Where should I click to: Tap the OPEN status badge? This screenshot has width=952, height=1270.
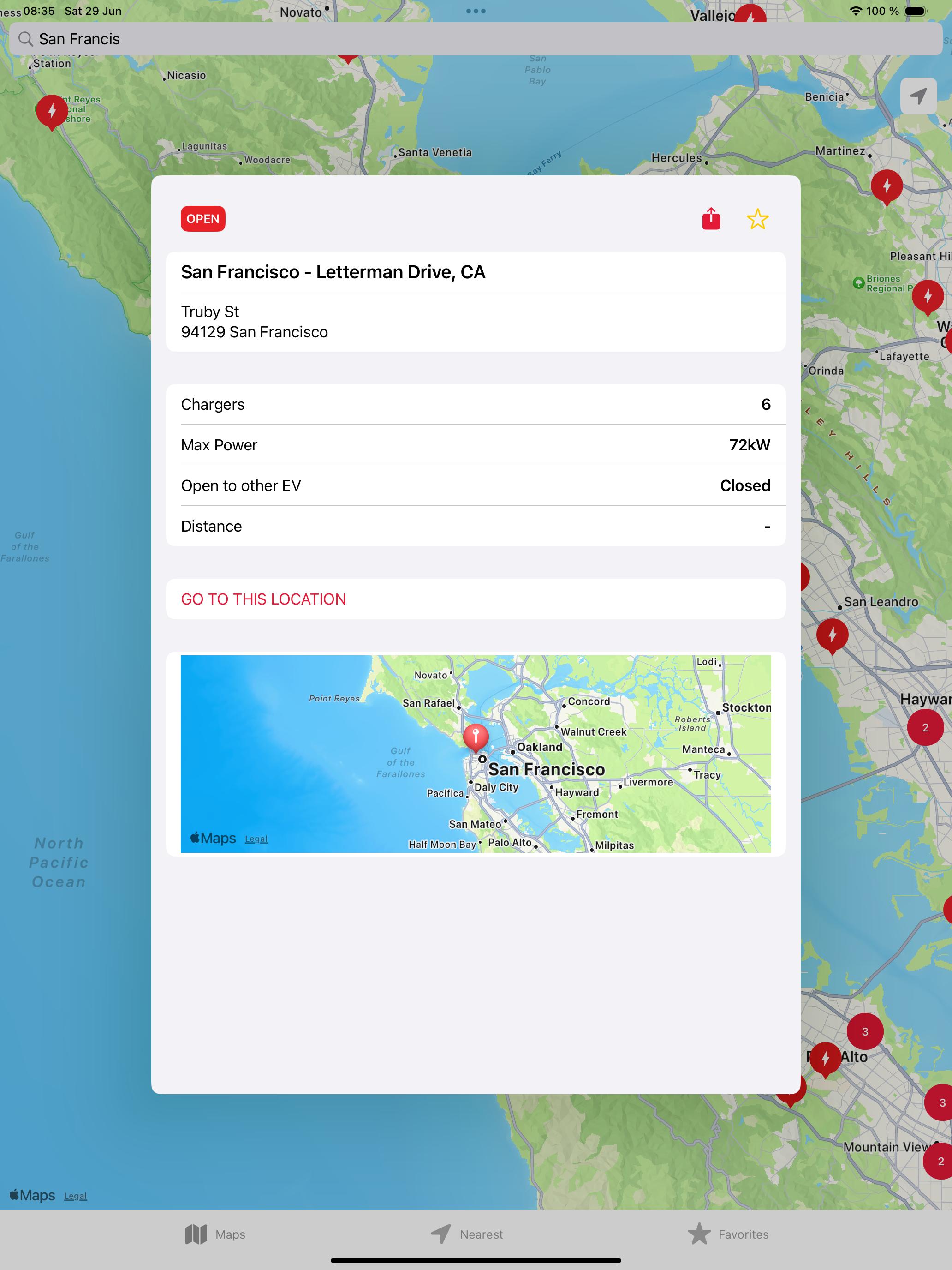[x=203, y=219]
